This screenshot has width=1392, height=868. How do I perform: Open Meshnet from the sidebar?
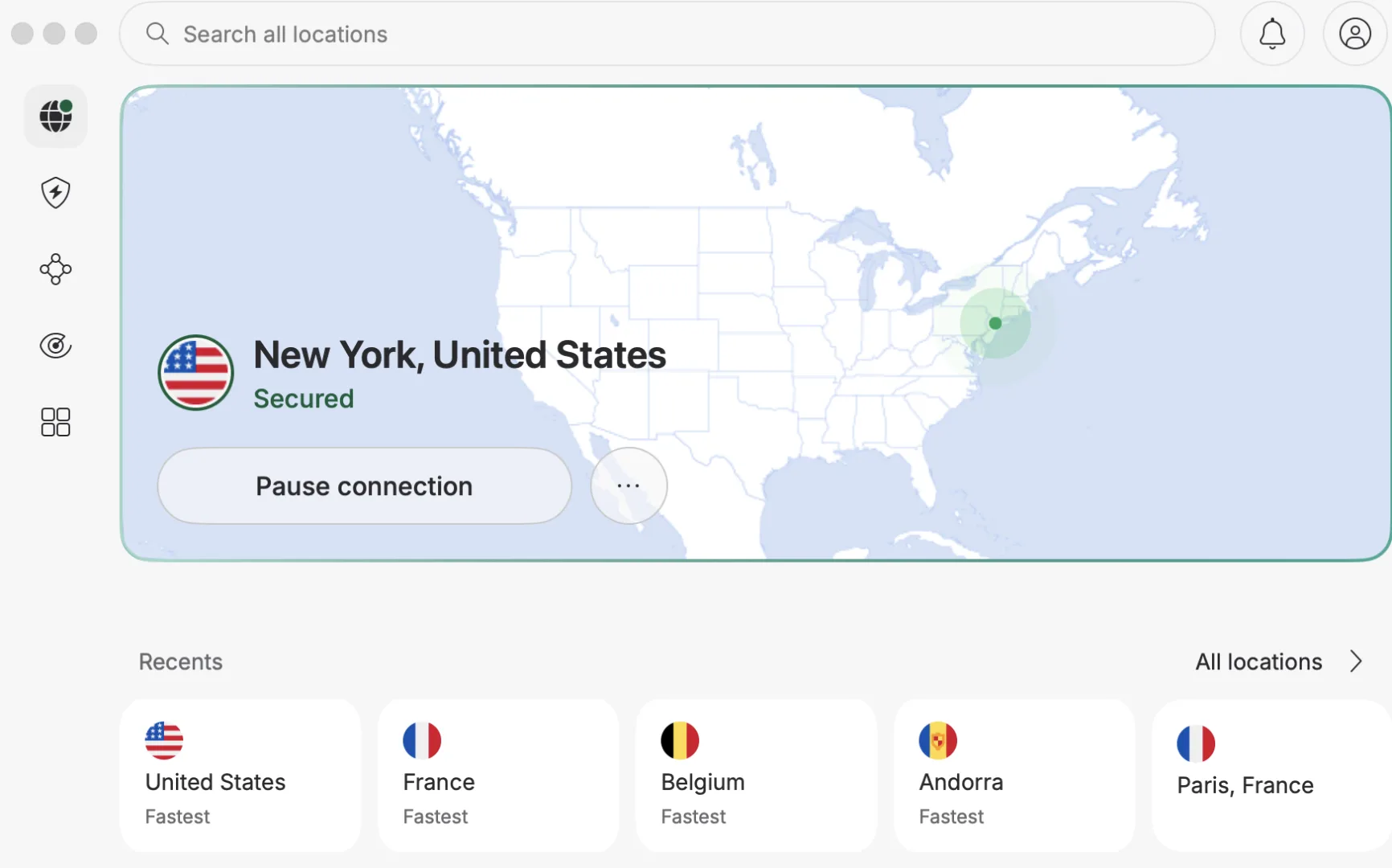[x=55, y=269]
